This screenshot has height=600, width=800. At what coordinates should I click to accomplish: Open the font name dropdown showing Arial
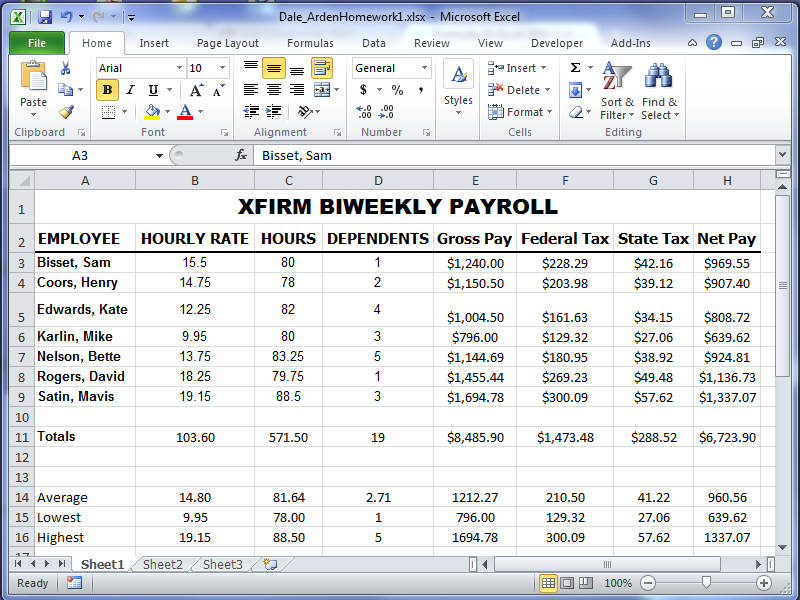click(179, 68)
